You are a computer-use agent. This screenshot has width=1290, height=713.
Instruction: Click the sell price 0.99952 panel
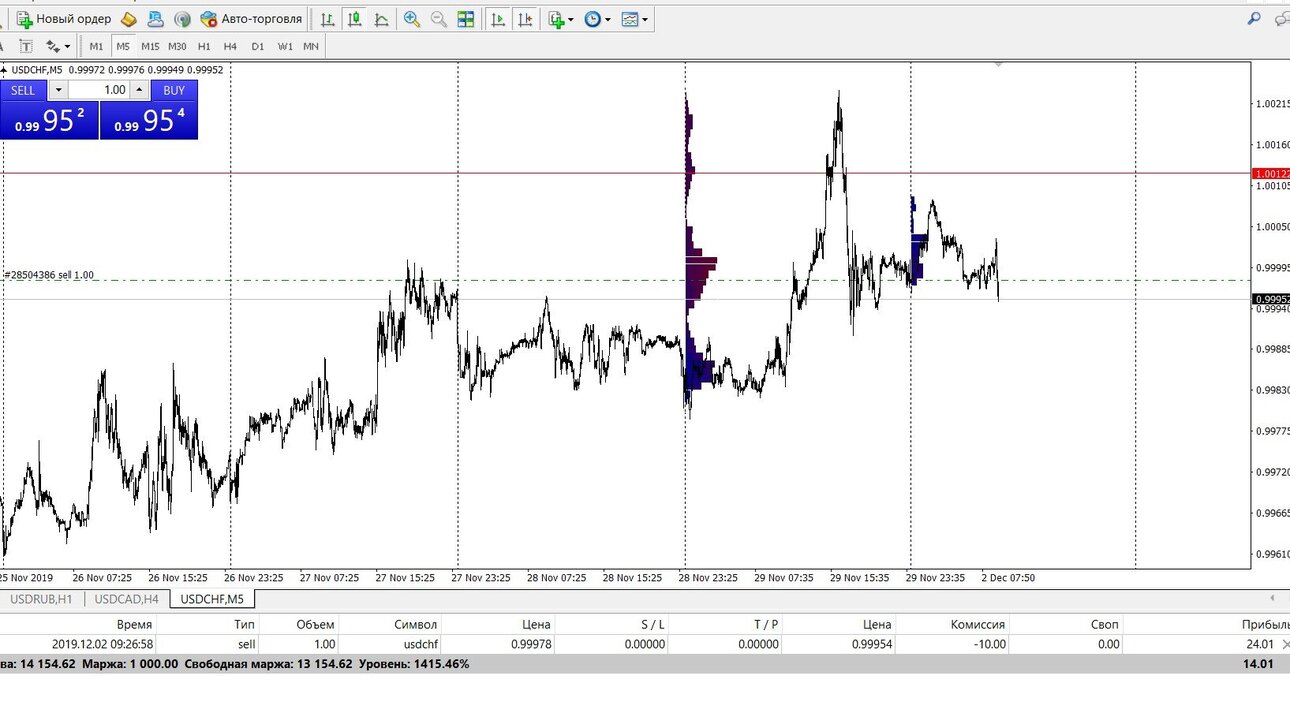coord(49,120)
